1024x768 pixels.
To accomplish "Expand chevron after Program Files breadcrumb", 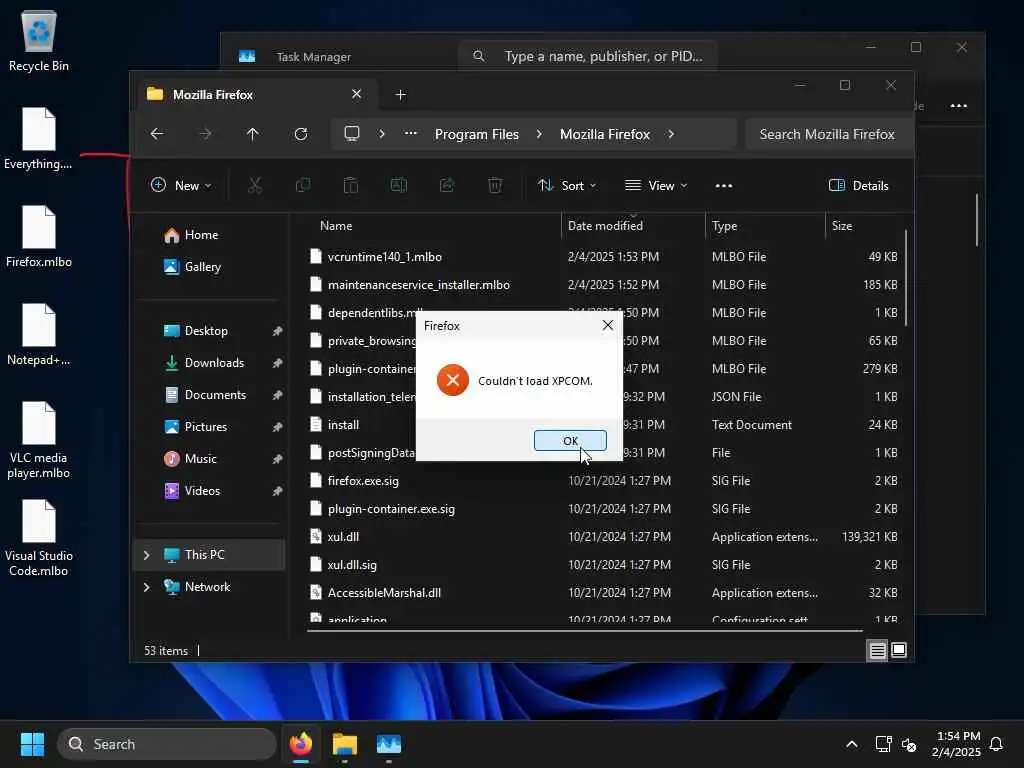I will [x=539, y=134].
